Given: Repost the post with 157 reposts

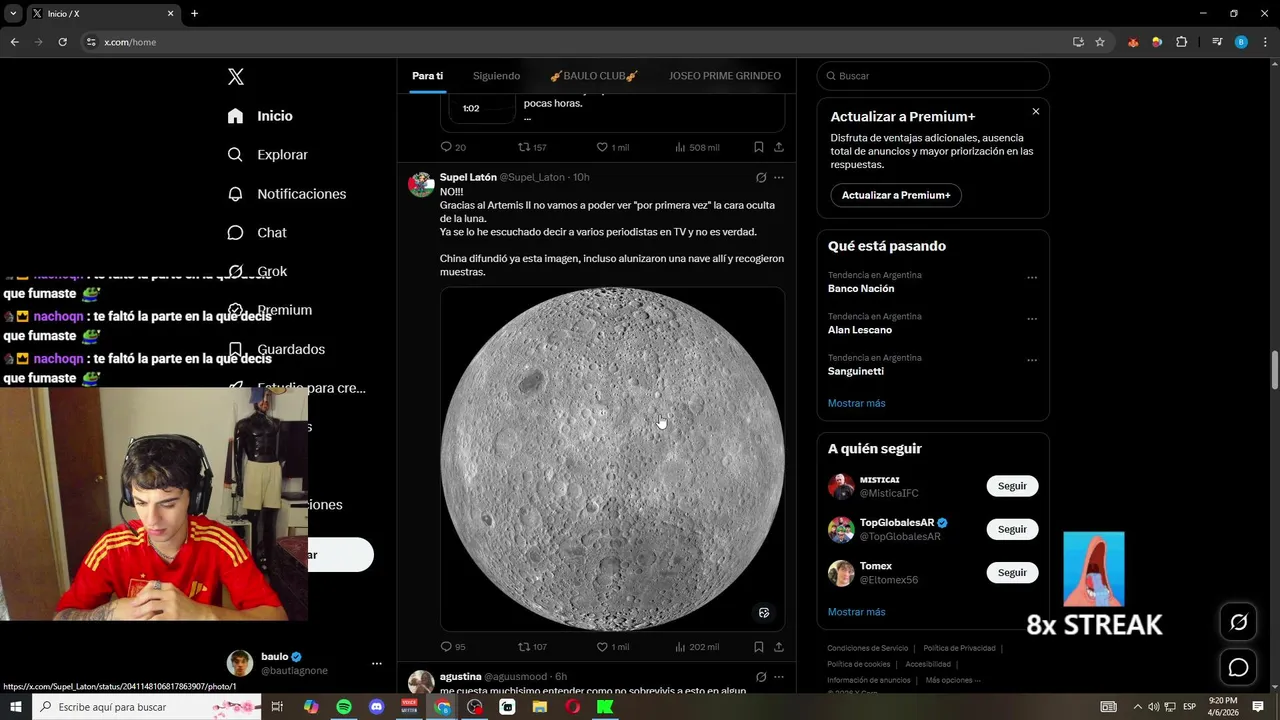Looking at the screenshot, I should (532, 147).
